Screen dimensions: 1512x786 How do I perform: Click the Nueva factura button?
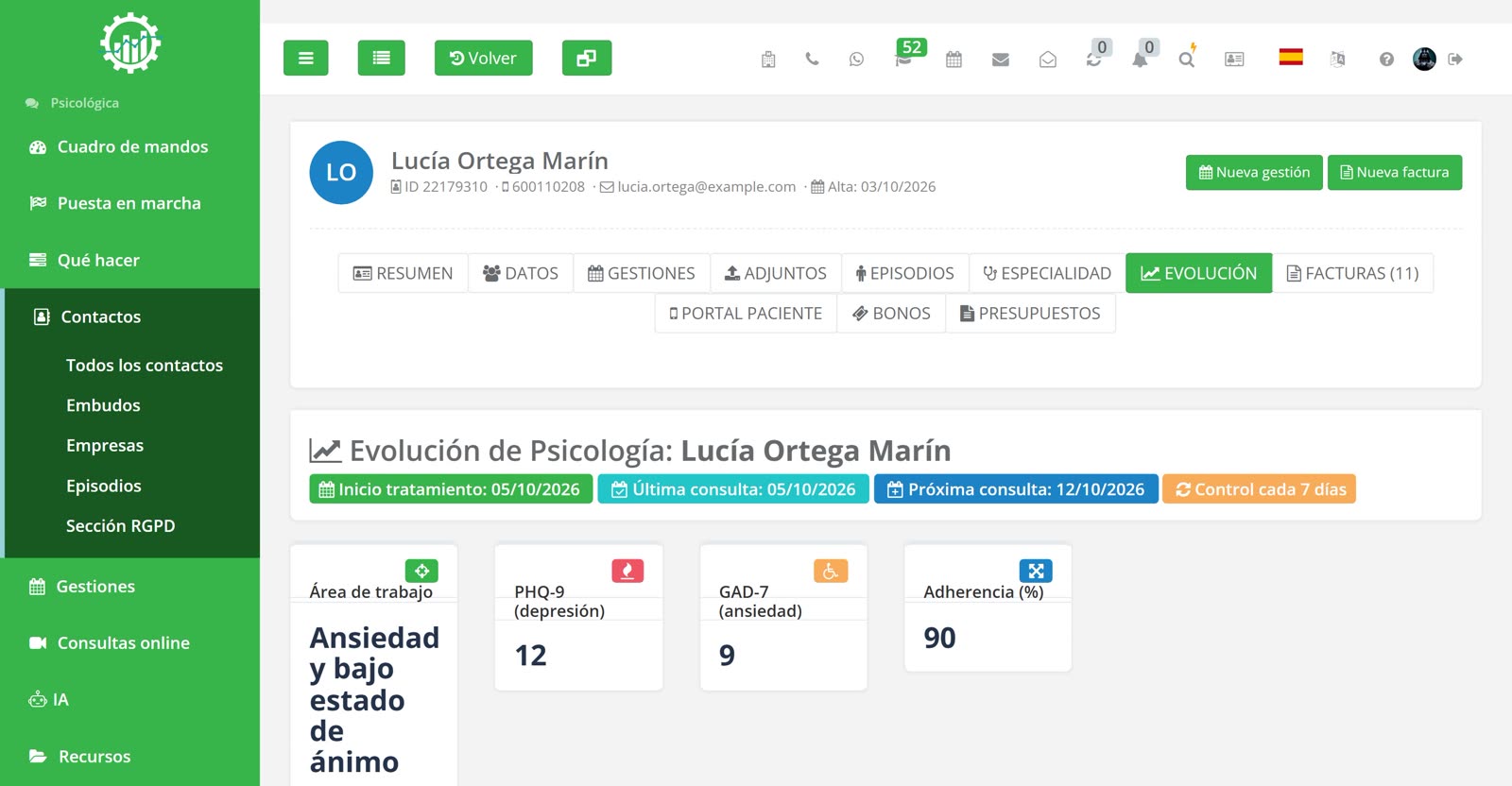pyautogui.click(x=1395, y=172)
